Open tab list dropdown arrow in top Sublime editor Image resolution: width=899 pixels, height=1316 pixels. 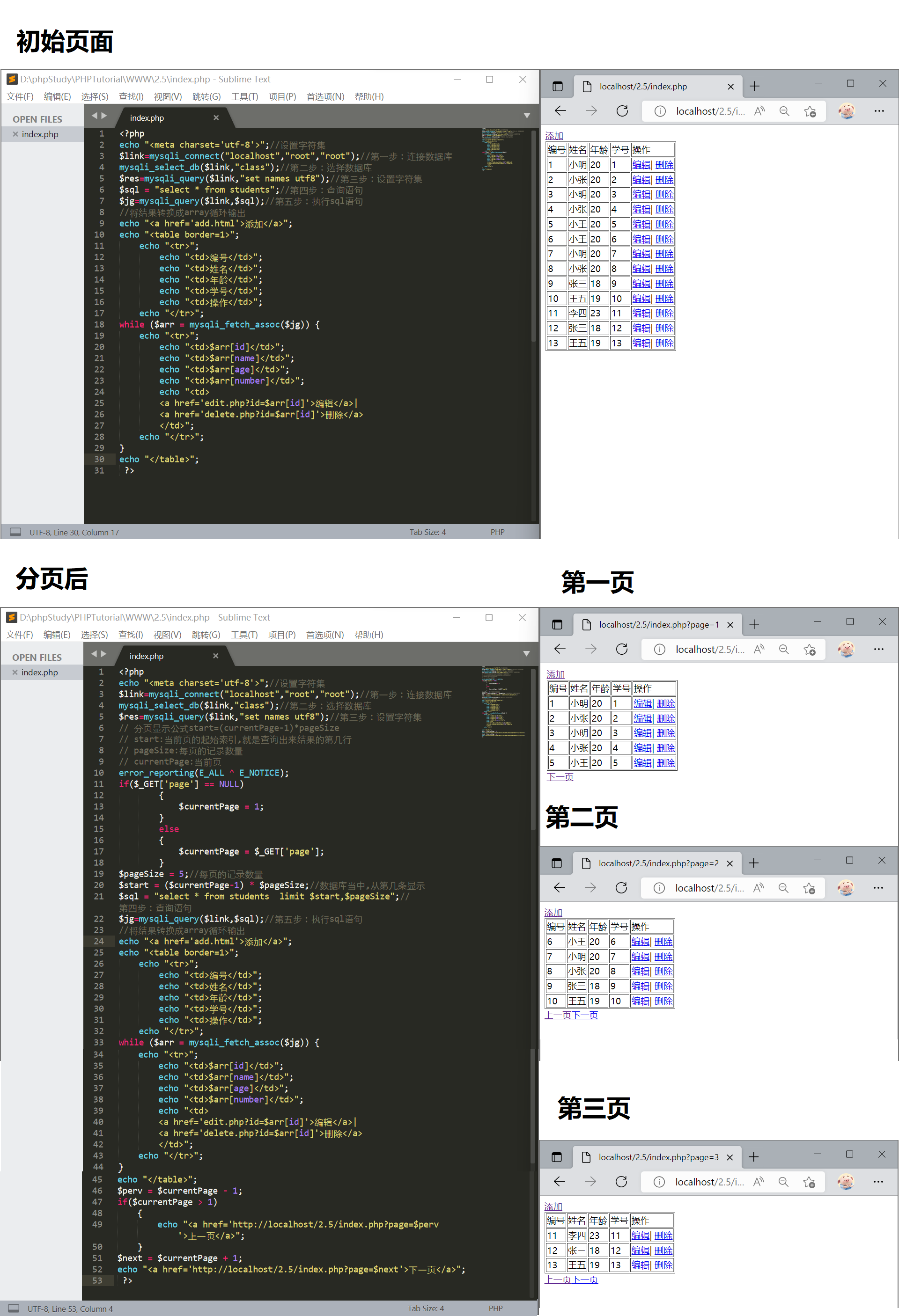pos(526,116)
